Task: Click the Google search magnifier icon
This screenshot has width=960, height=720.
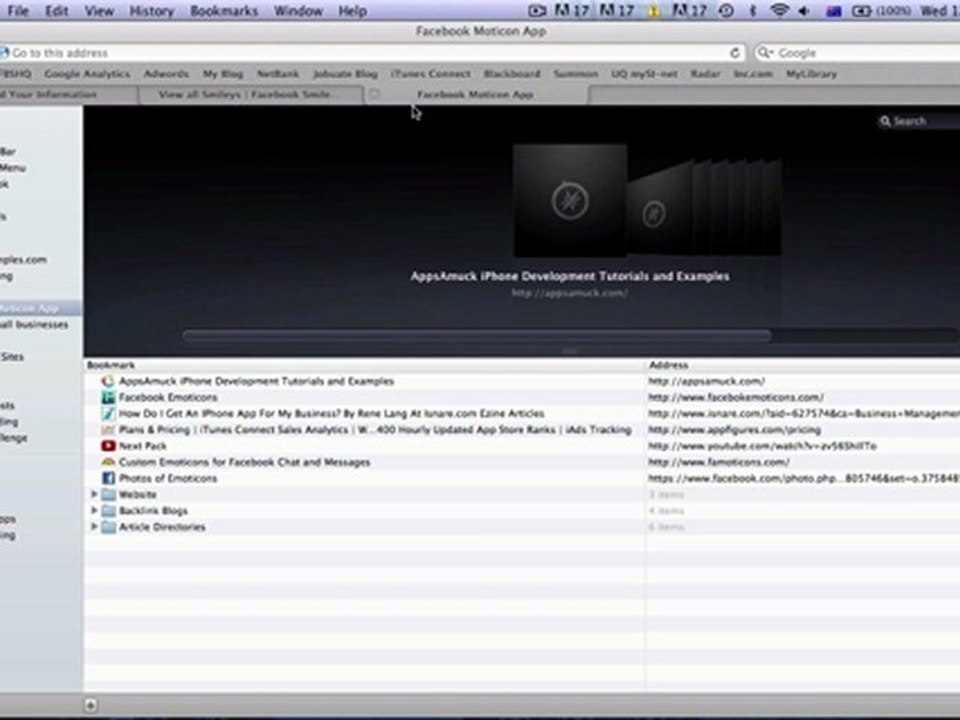Action: [x=765, y=53]
